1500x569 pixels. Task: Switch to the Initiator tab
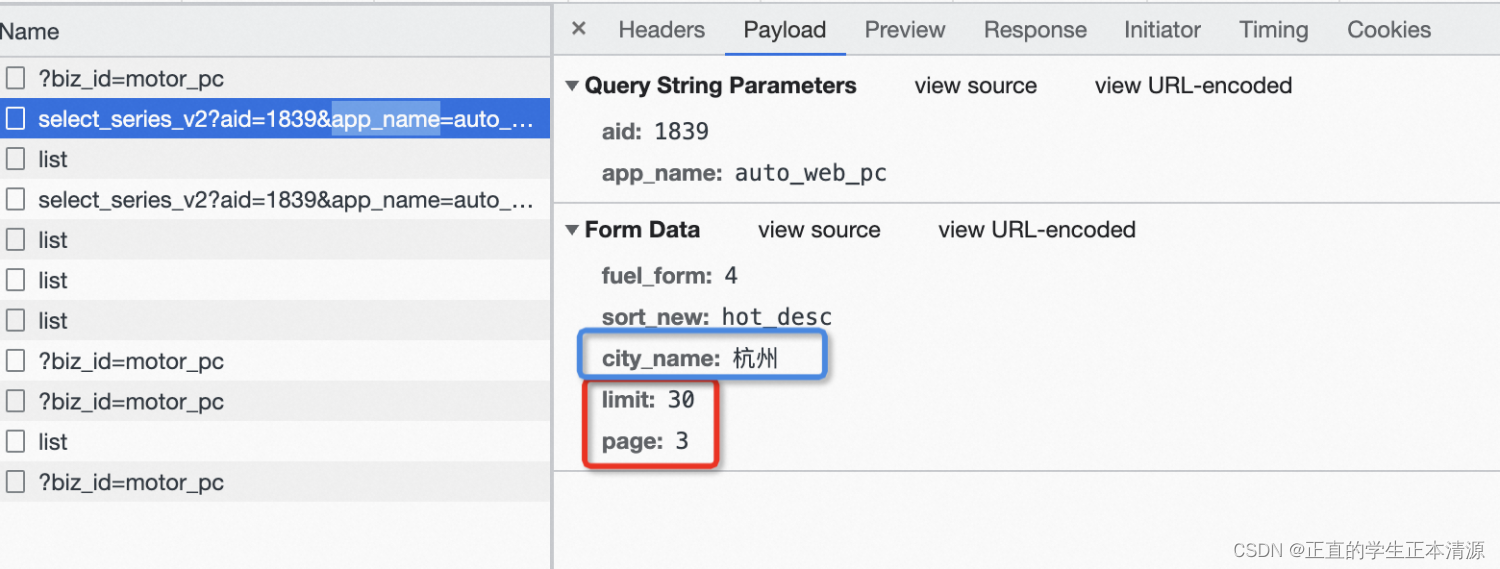click(1161, 30)
